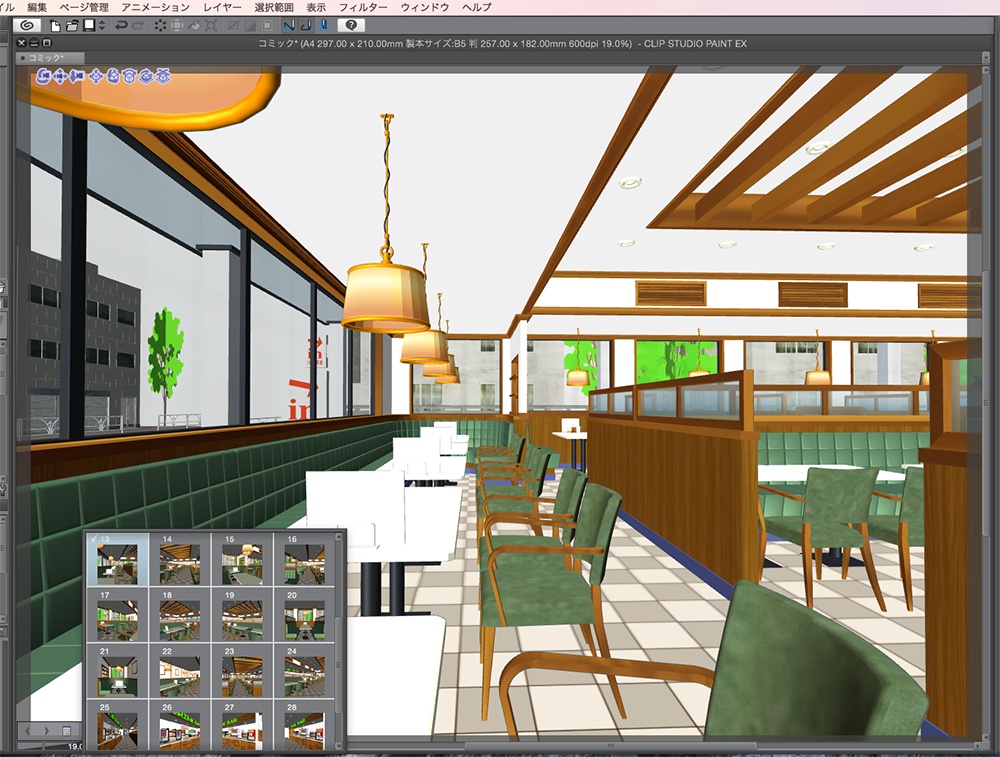Select the seventh 3D object rotation control
The image size is (1000, 757).
tap(147, 77)
